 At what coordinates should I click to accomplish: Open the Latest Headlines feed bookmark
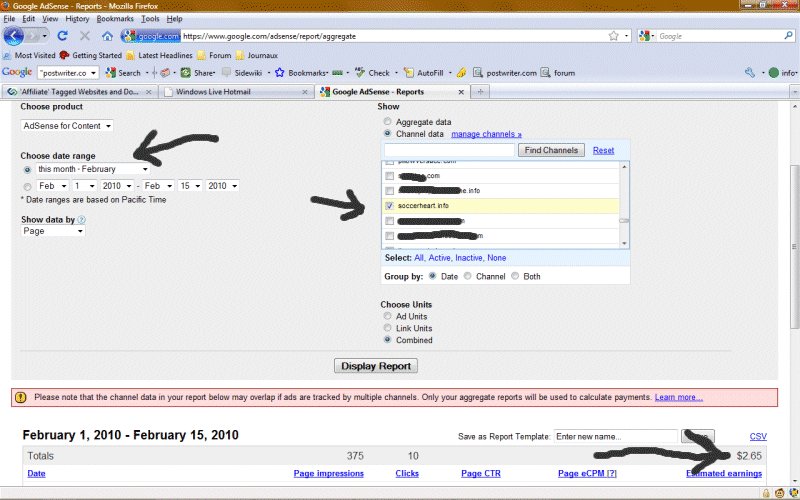pos(159,55)
